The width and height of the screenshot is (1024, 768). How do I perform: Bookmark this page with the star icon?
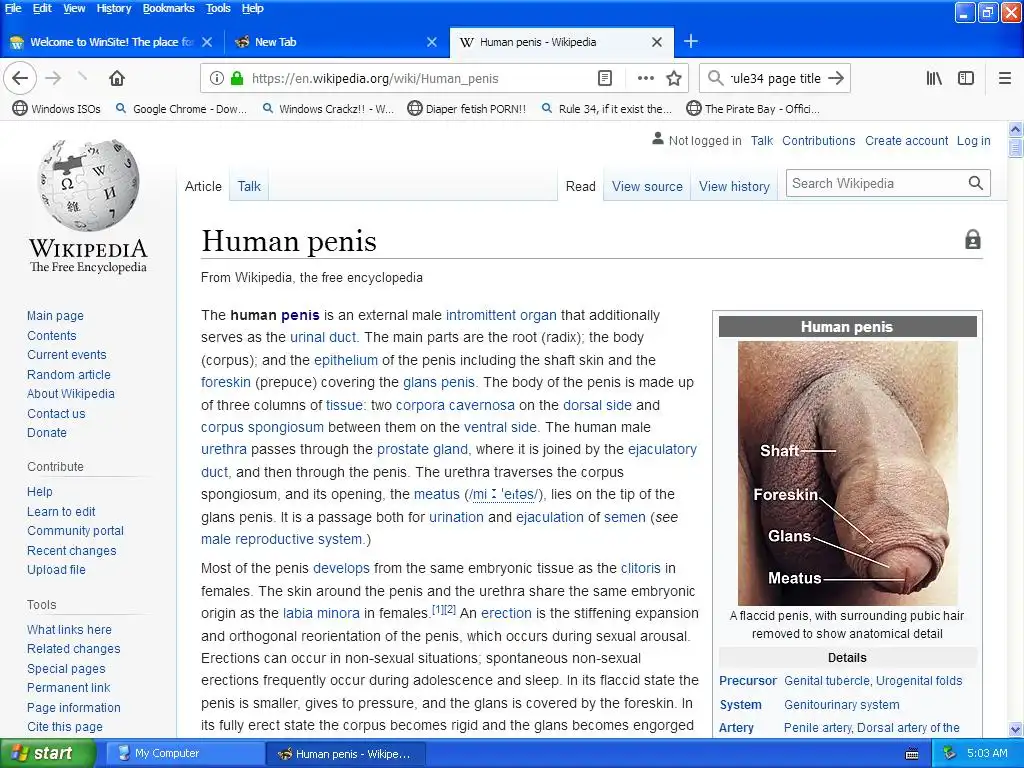click(674, 78)
